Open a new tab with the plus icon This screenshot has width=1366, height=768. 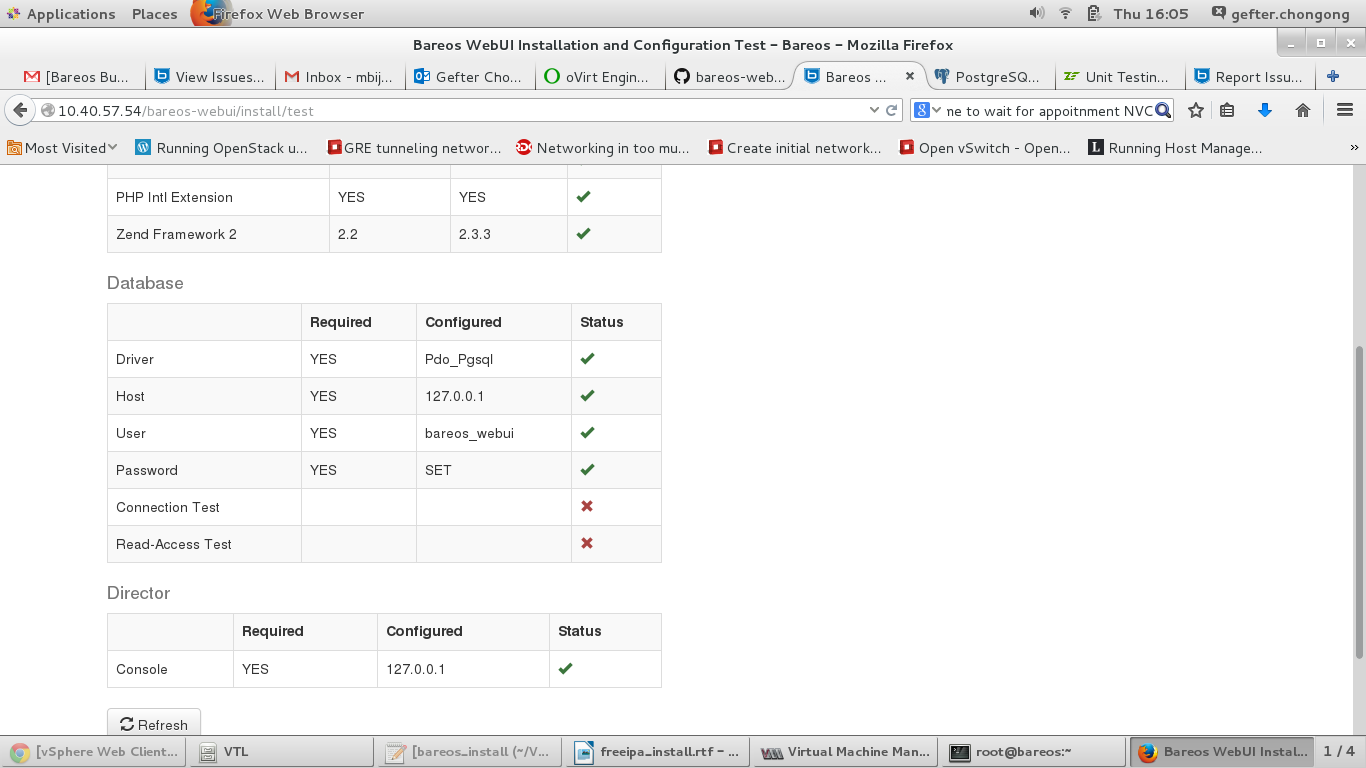tap(1332, 77)
